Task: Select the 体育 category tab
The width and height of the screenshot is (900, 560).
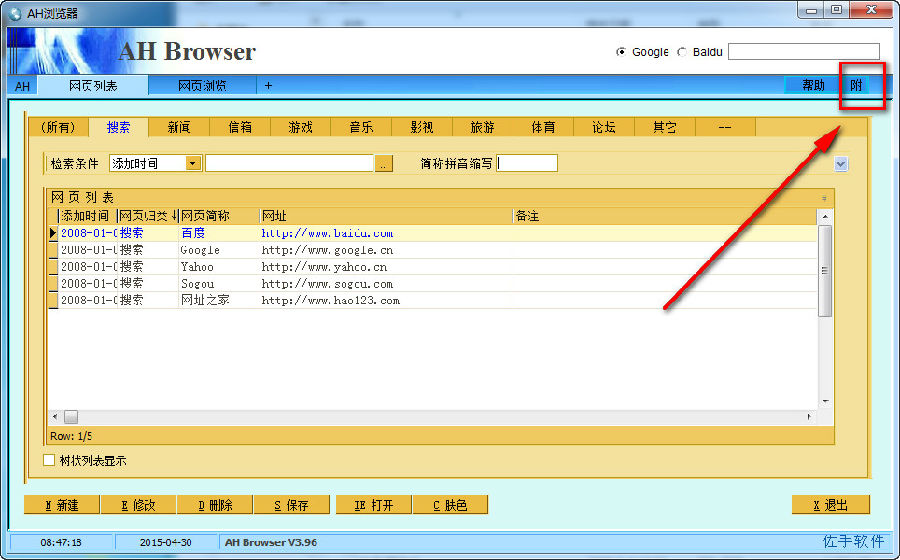Action: tap(544, 127)
